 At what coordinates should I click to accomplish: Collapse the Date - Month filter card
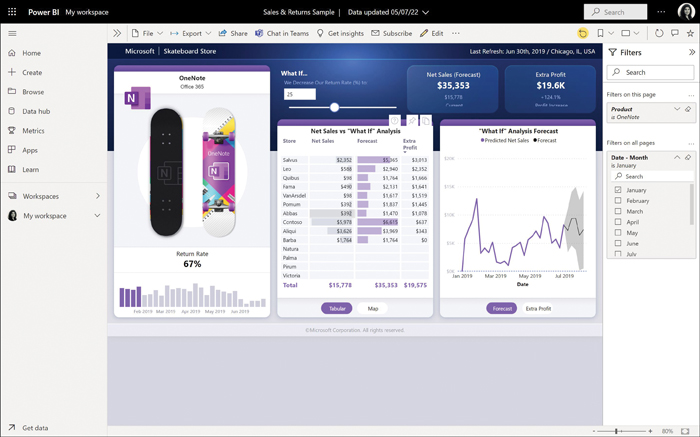pyautogui.click(x=677, y=158)
